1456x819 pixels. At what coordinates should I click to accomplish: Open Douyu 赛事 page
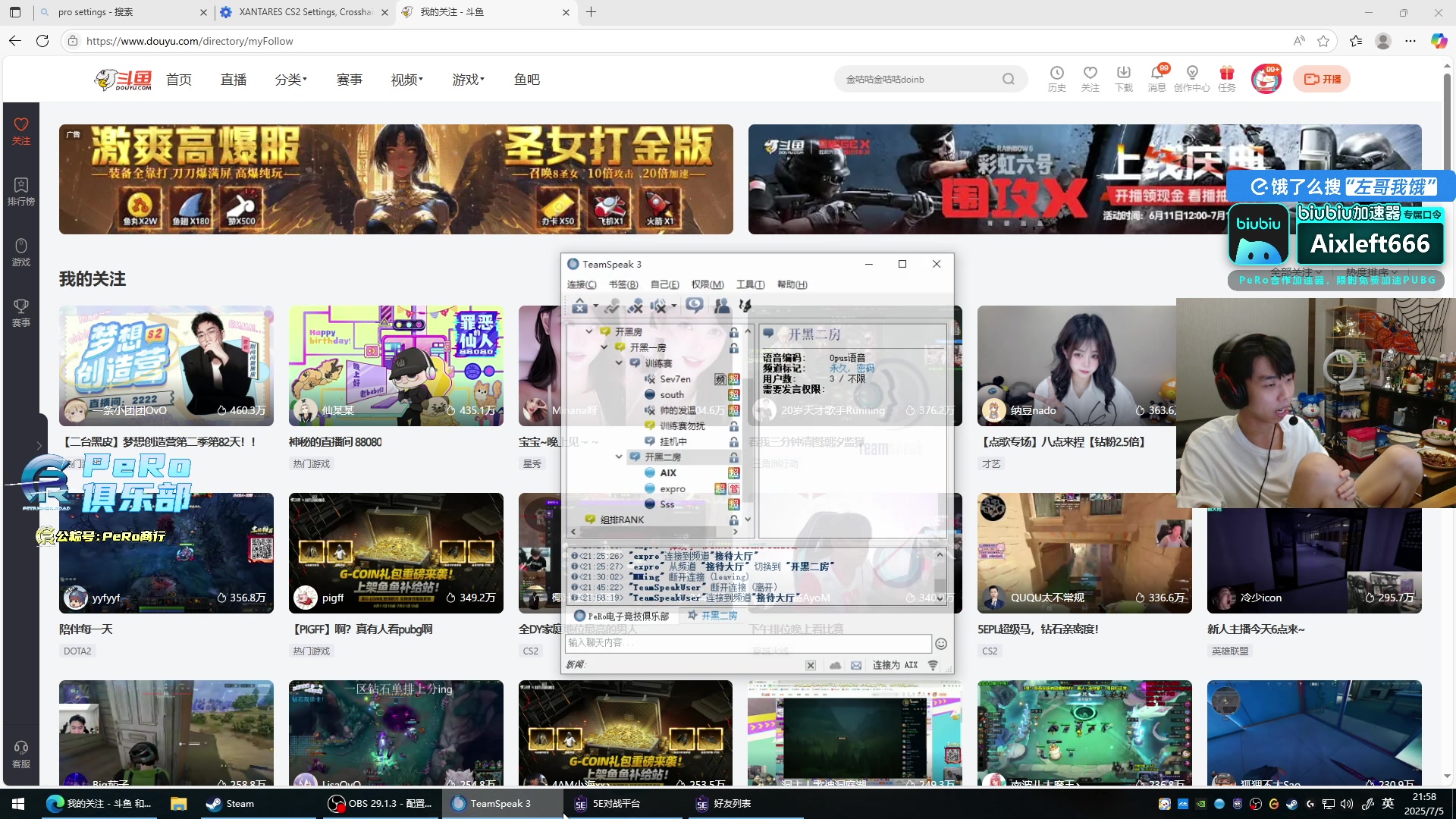(350, 80)
